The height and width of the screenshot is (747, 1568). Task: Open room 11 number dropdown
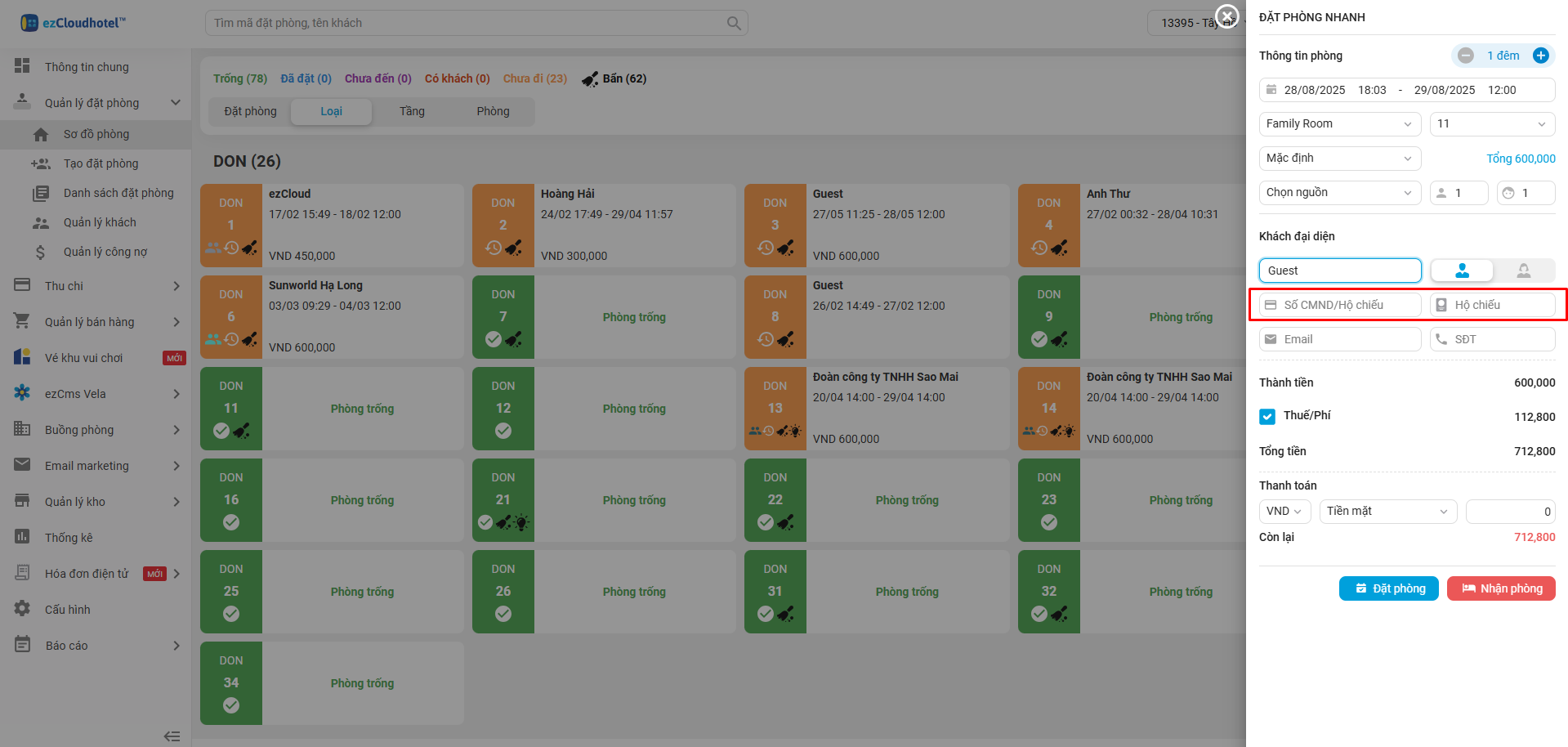(x=1491, y=123)
